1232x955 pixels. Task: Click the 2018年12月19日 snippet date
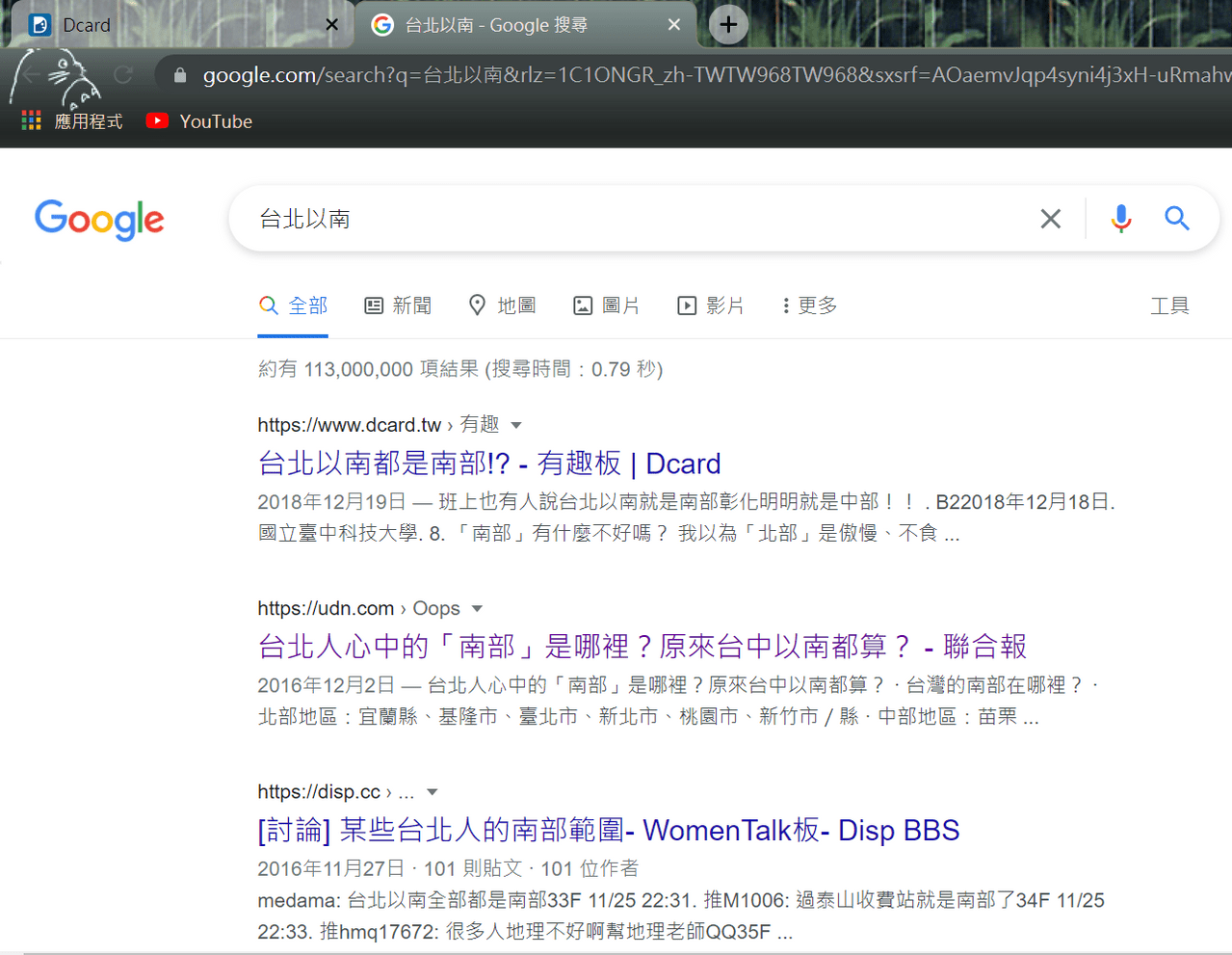coord(331,502)
